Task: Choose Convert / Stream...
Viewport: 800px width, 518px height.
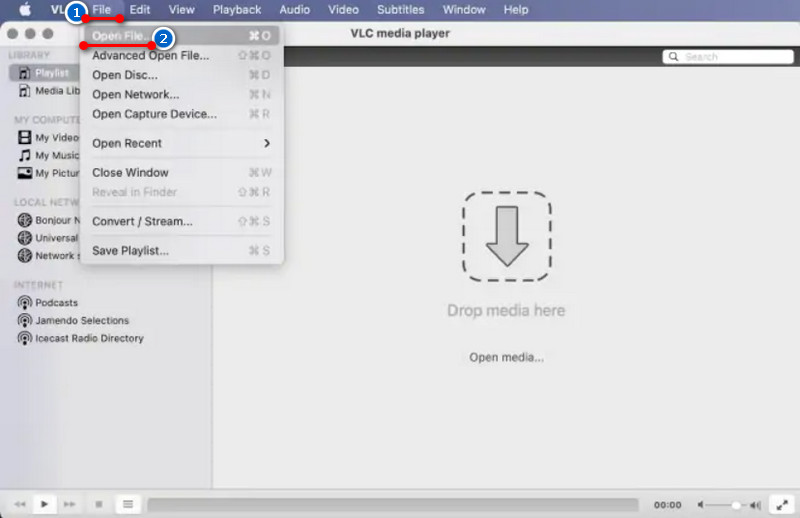Action: point(182,221)
